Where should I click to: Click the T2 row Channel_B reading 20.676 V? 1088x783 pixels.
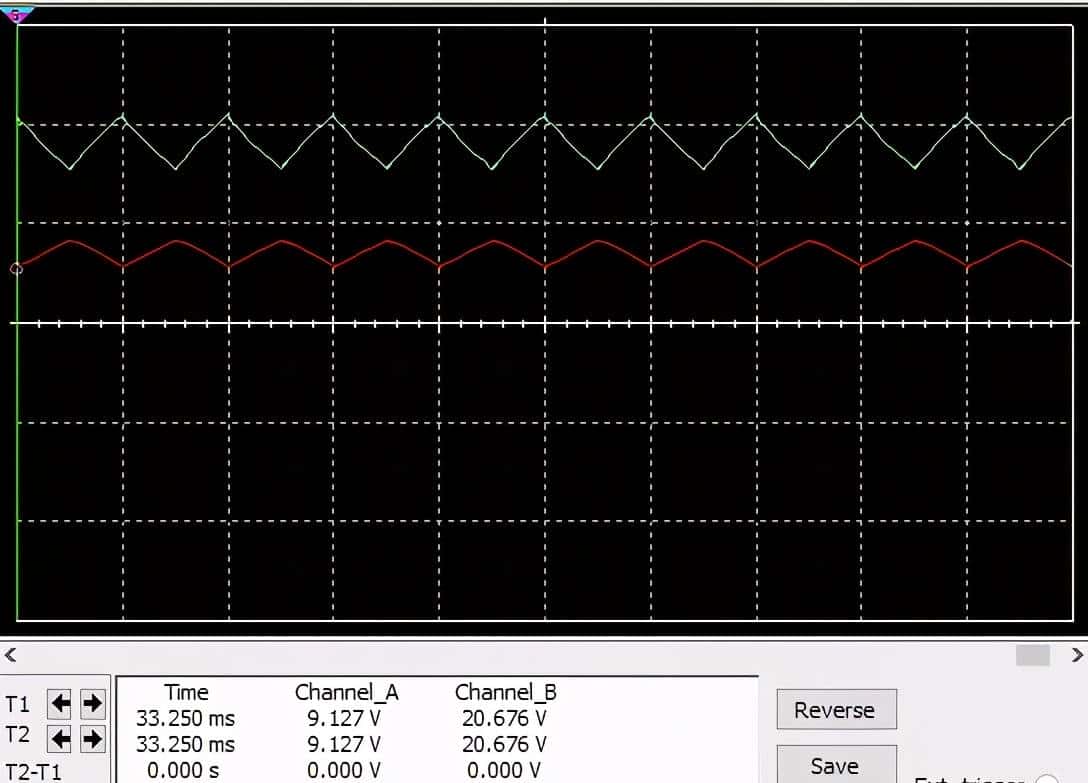pyautogui.click(x=504, y=744)
